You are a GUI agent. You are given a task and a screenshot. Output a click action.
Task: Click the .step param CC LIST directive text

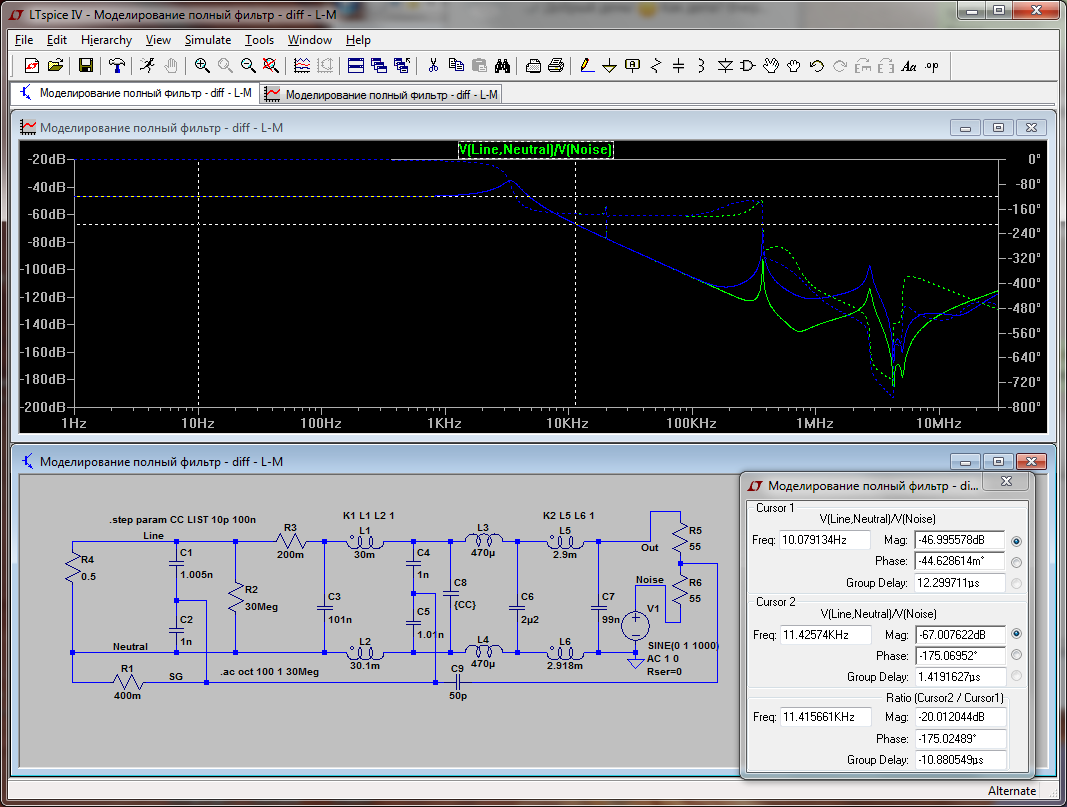[x=182, y=520]
